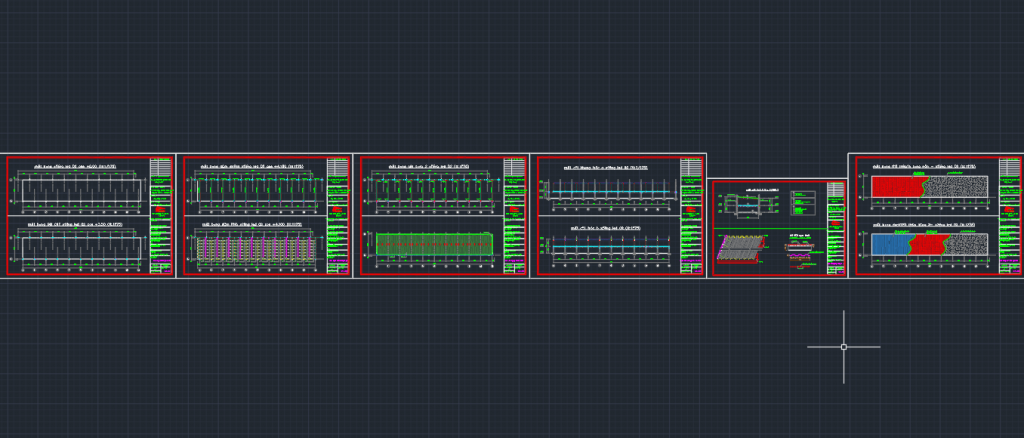Image resolution: width=1024 pixels, height=438 pixels.
Task: Pick the title block of the small sheet
Action: tap(835, 228)
